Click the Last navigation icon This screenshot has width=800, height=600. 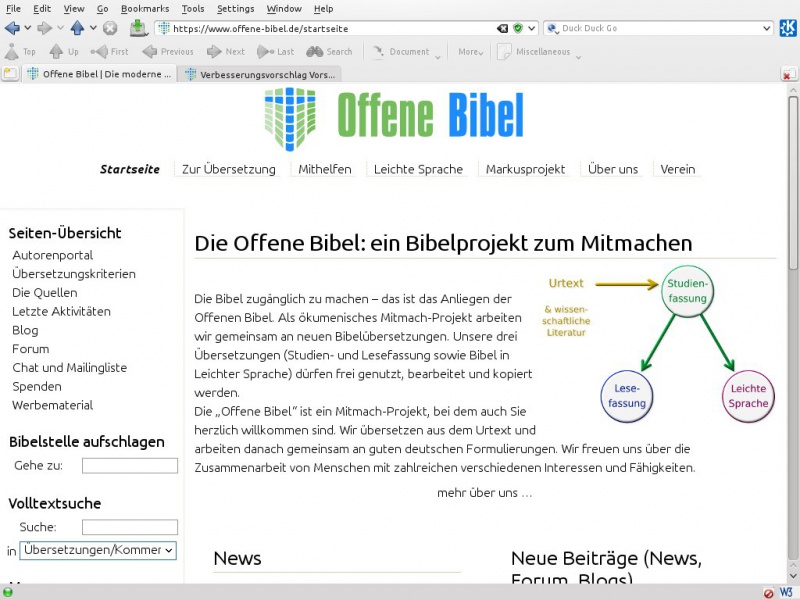266,51
